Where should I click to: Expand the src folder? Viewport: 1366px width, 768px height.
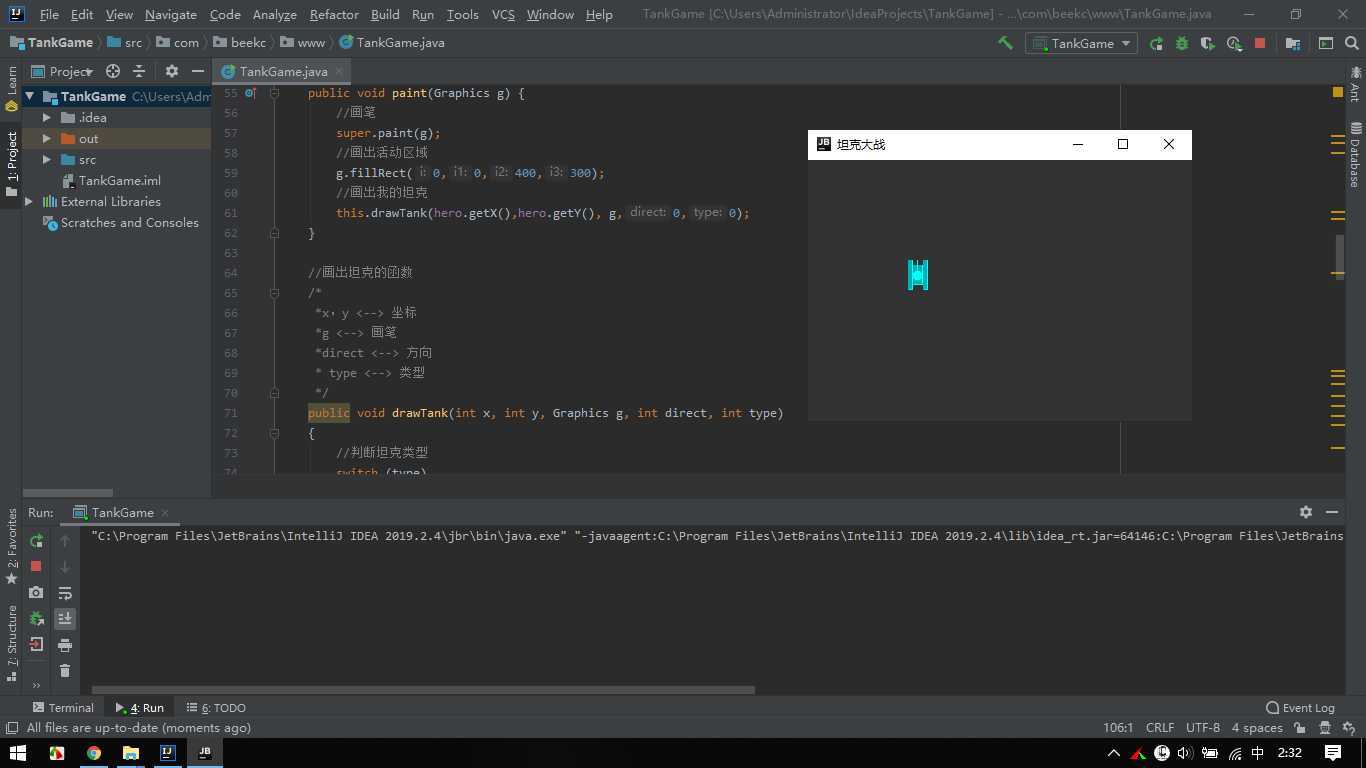point(46,160)
